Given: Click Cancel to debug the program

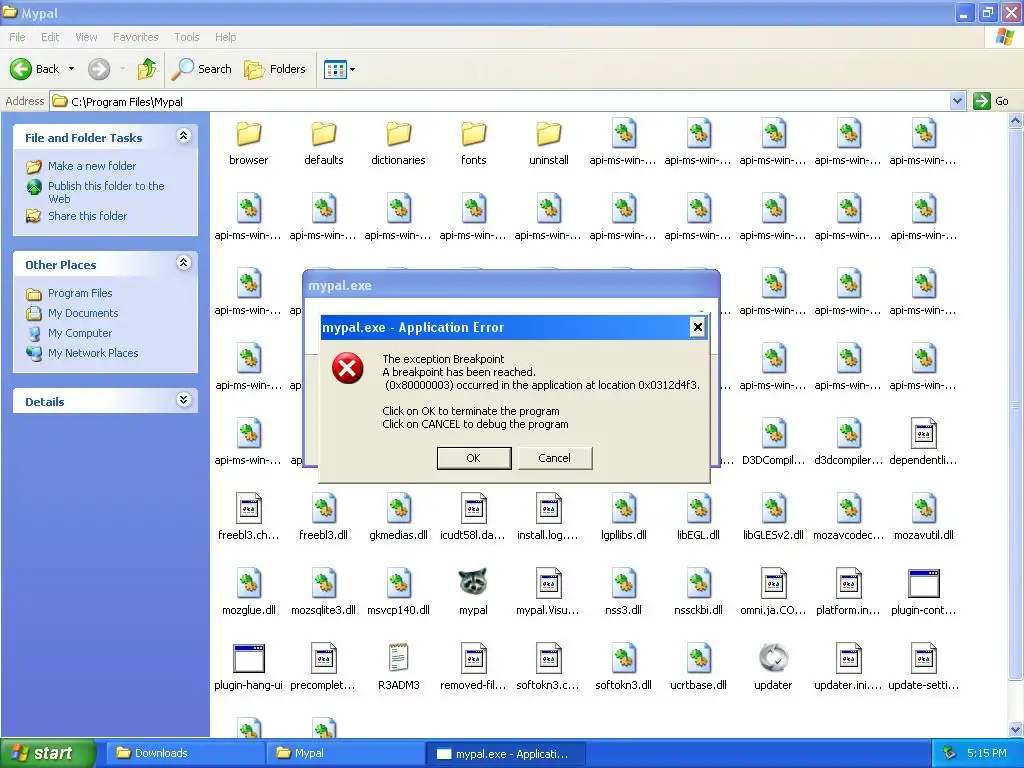Looking at the screenshot, I should point(554,458).
